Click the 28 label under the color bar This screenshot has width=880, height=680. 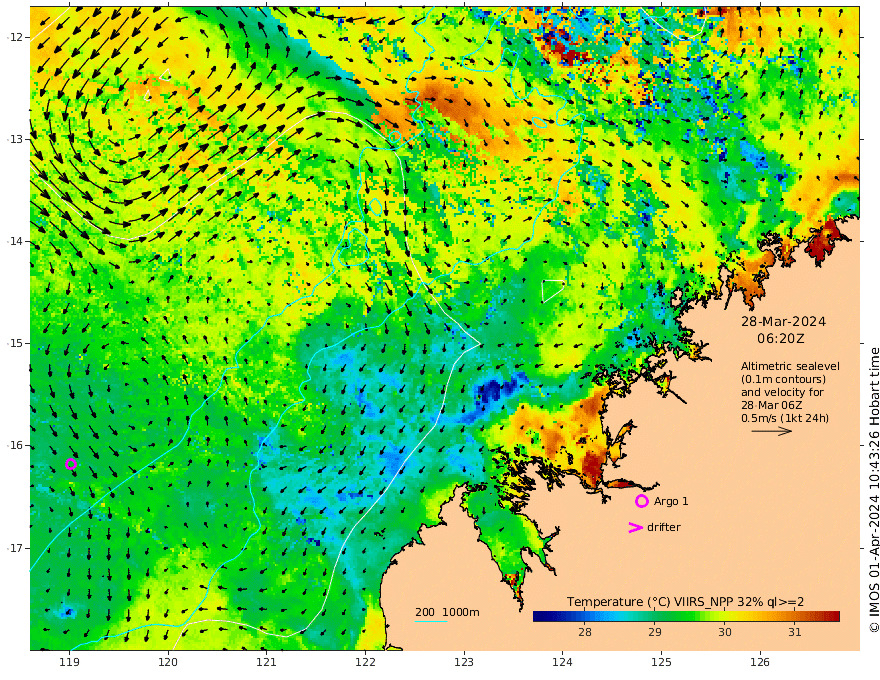pos(585,632)
